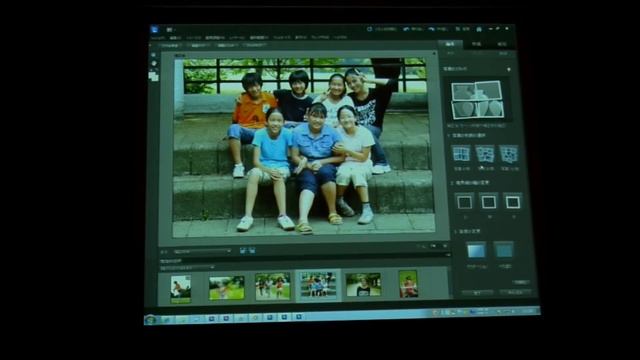640x360 pixels.
Task: Open the Edit menu
Action: [175, 38]
